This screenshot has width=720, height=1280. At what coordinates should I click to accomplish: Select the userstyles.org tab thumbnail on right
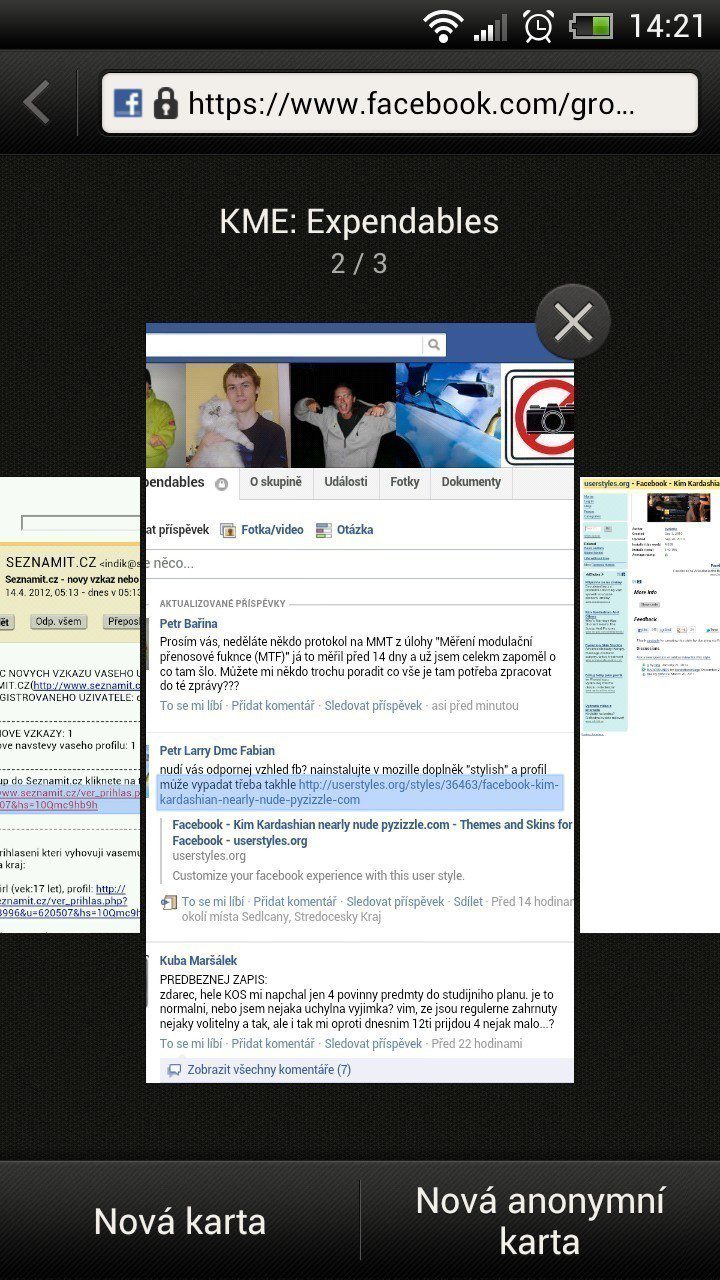click(650, 705)
